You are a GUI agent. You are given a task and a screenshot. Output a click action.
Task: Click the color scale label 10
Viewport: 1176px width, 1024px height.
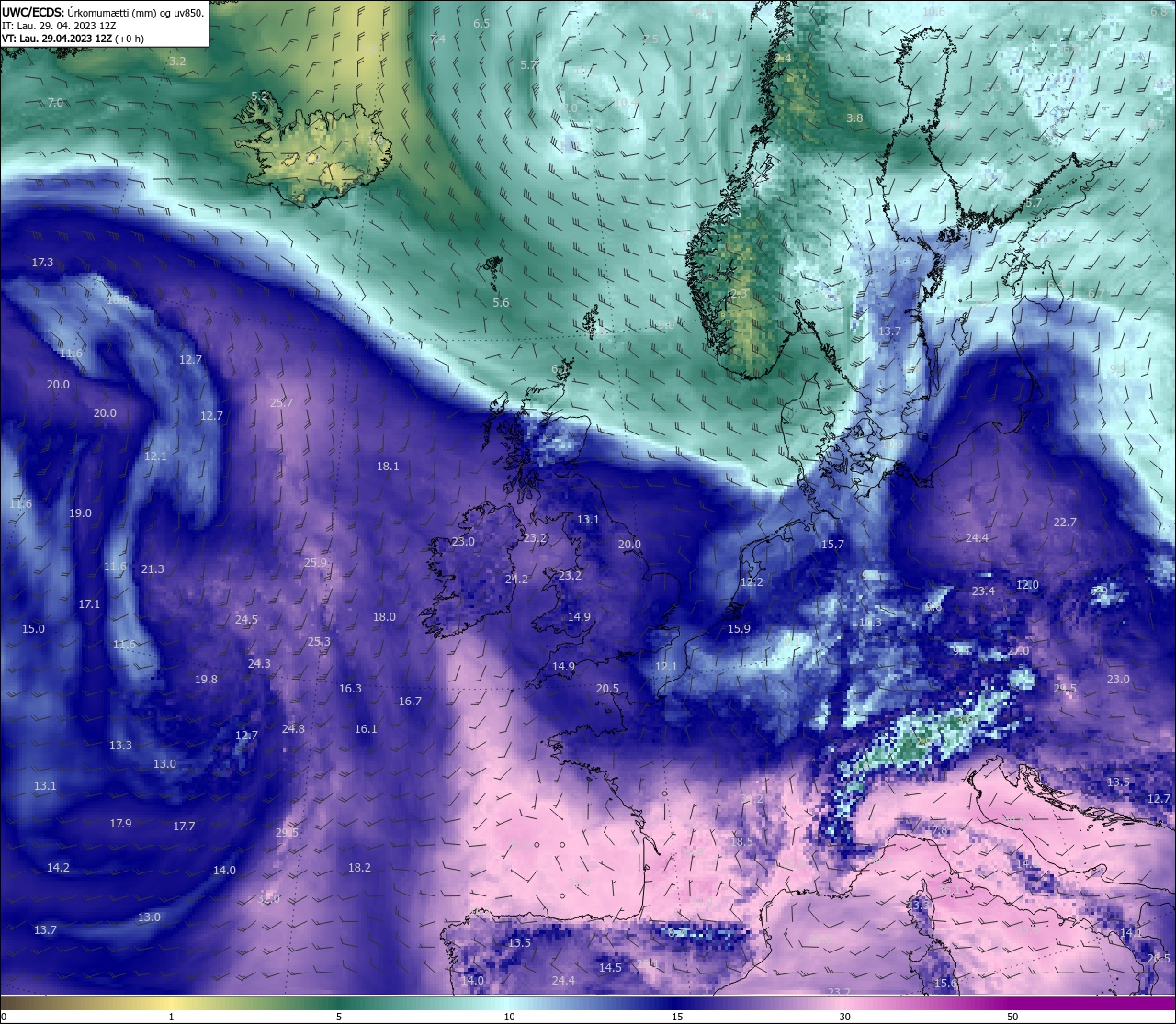[509, 1018]
